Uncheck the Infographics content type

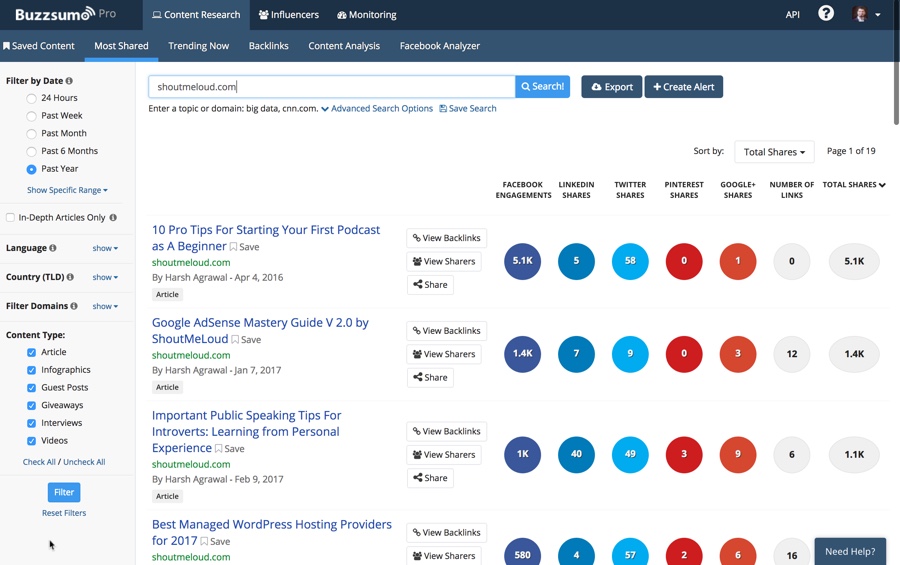click(32, 370)
